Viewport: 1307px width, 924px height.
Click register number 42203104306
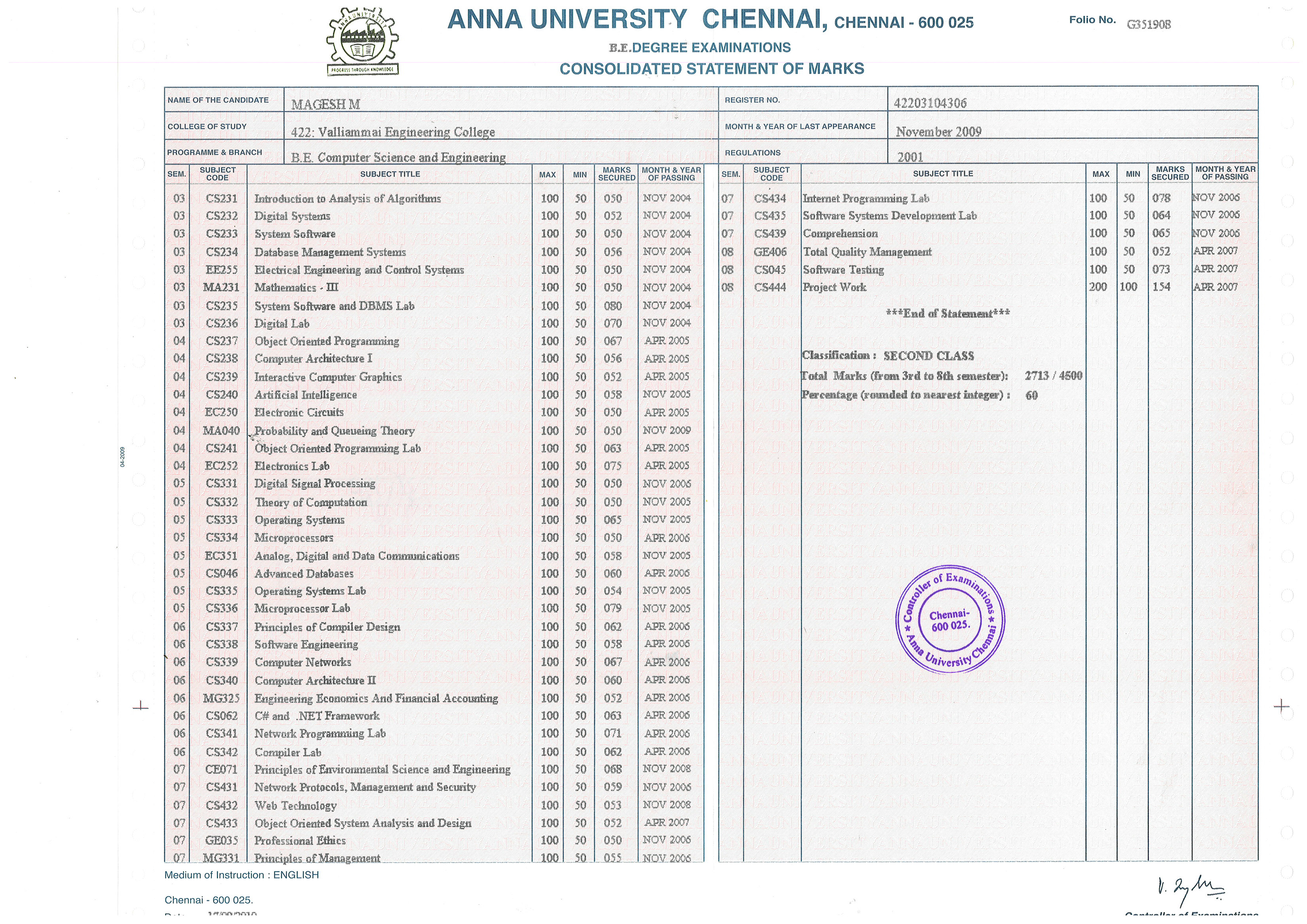[929, 103]
